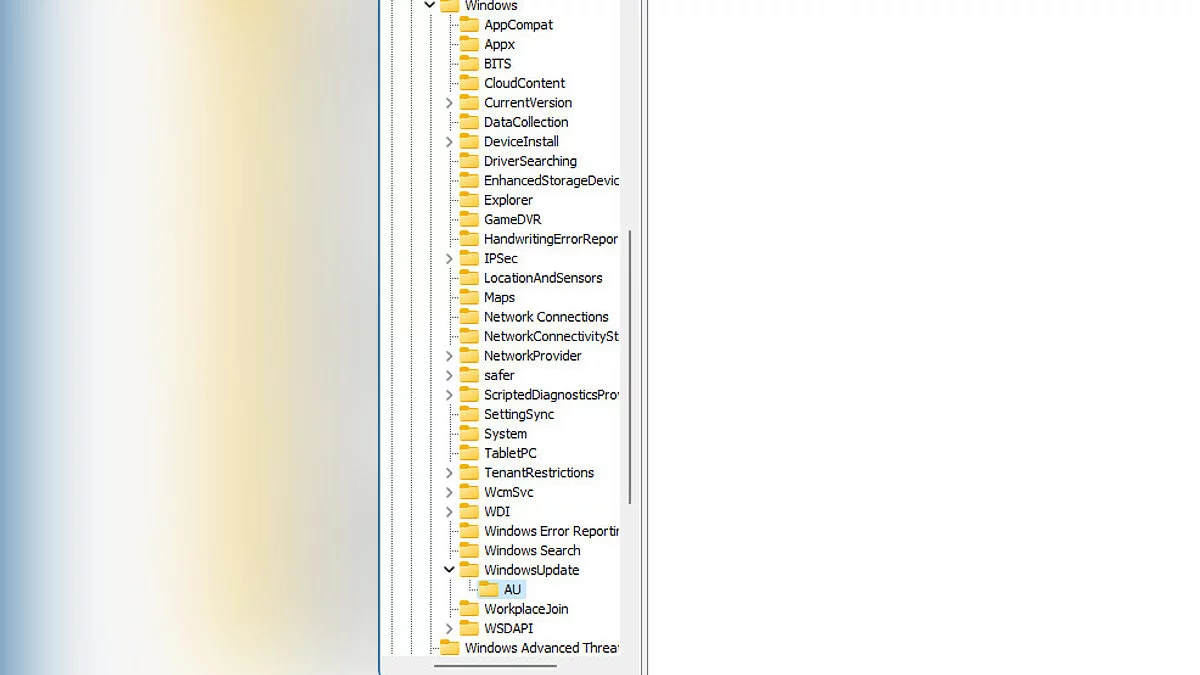The height and width of the screenshot is (675, 1200).
Task: Click the tree pane vertical scrollbar thumb
Action: 630,367
